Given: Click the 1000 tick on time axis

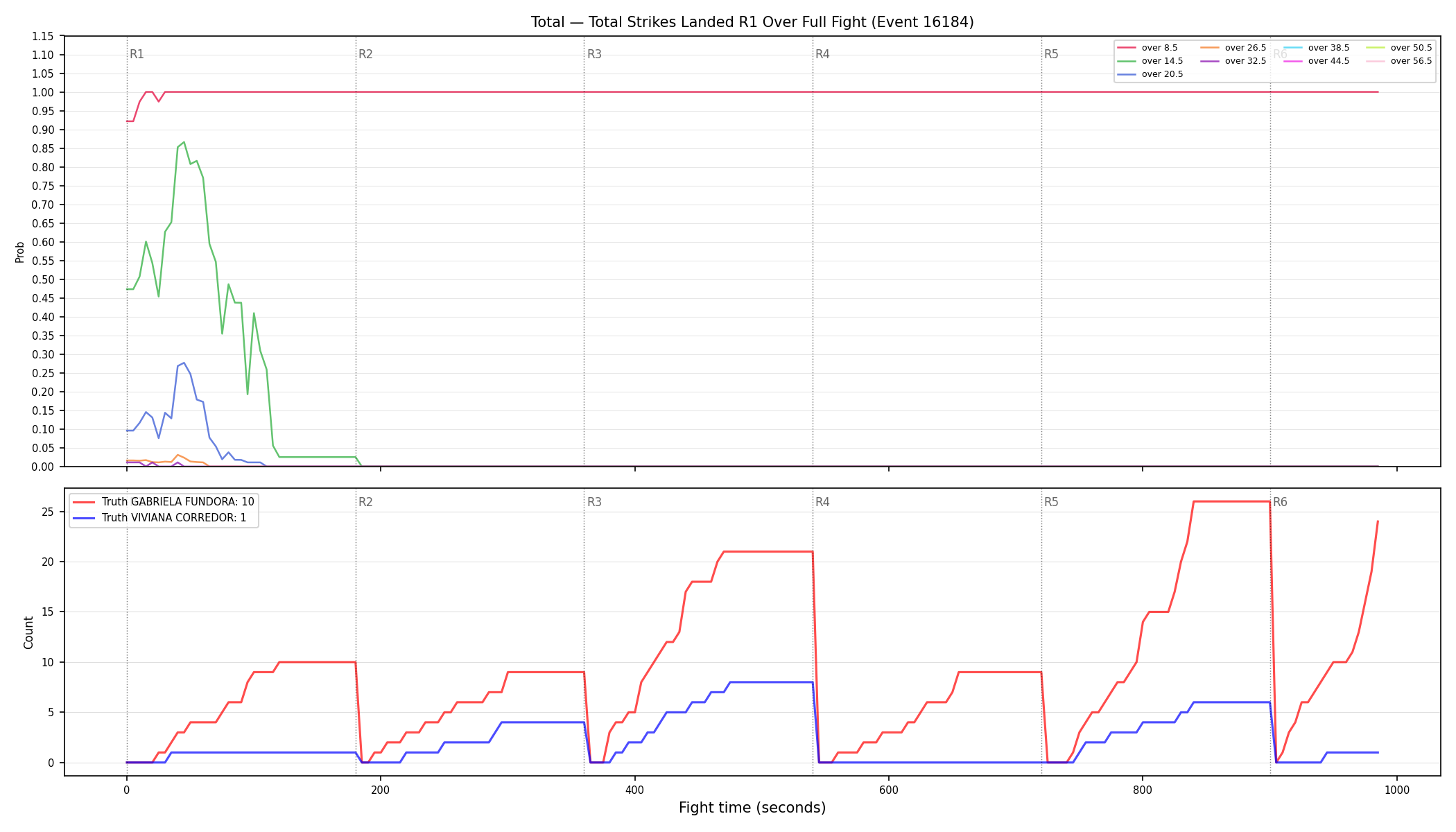Looking at the screenshot, I should [x=1397, y=790].
